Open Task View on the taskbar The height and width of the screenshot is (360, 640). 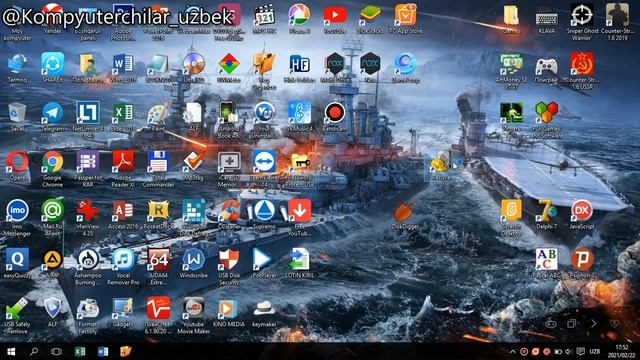pyautogui.click(x=56, y=351)
